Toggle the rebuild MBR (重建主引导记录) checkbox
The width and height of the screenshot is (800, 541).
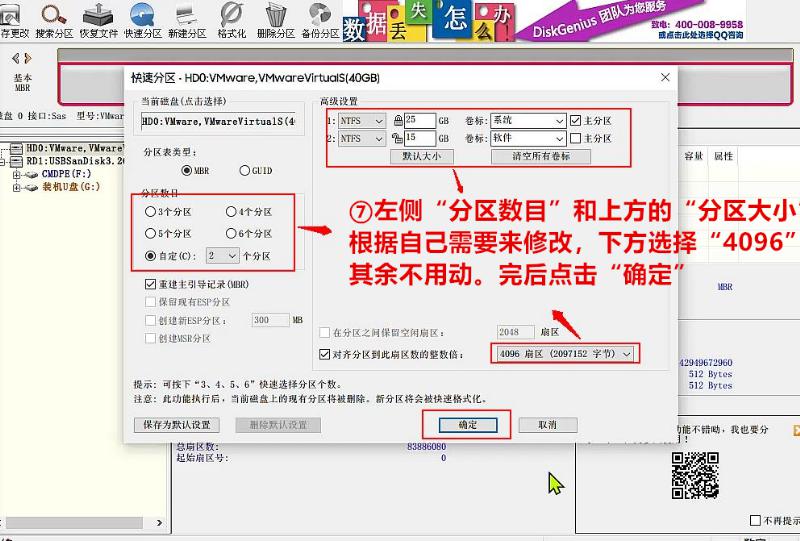(150, 284)
